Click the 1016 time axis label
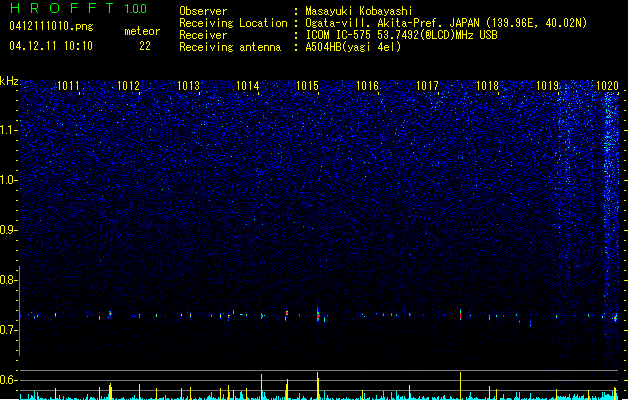 (367, 86)
